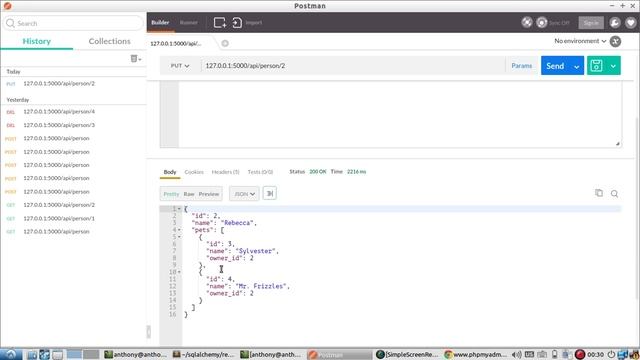Open the save options dropdown arrow
Image resolution: width=640 pixels, height=360 pixels.
613,66
